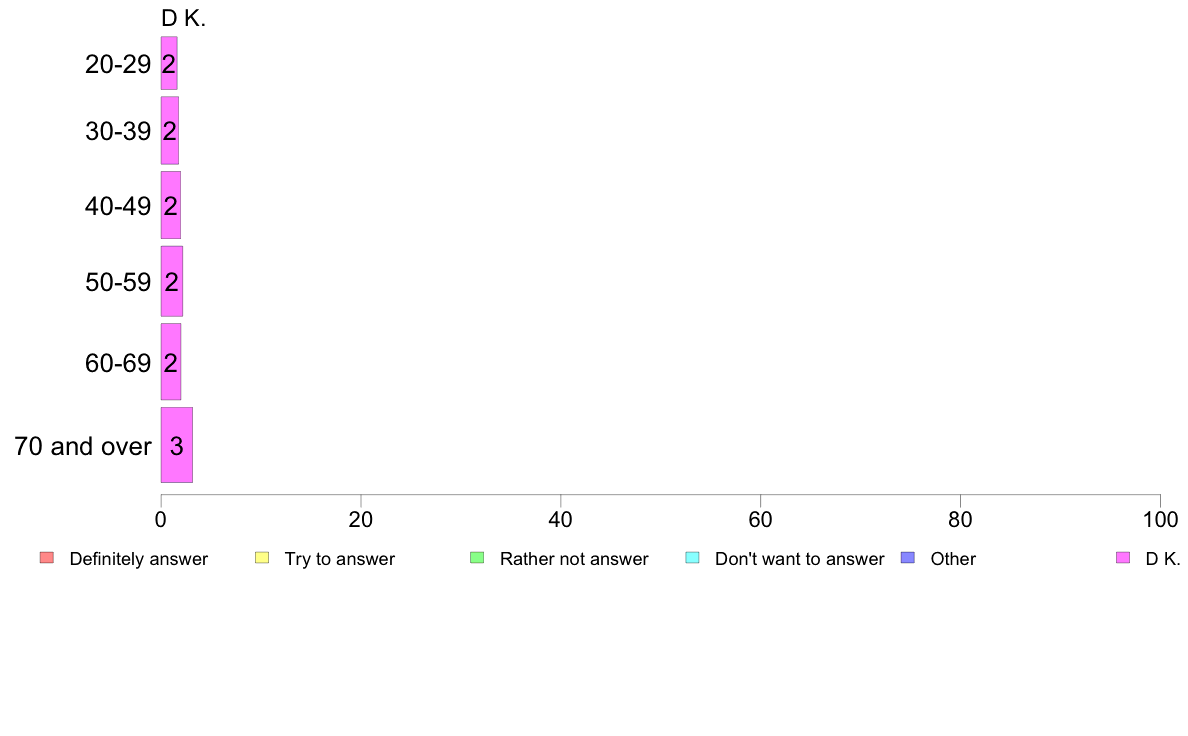Click the red Definitely answer legend swatch
Screen dimensions: 1188x736
point(47,558)
